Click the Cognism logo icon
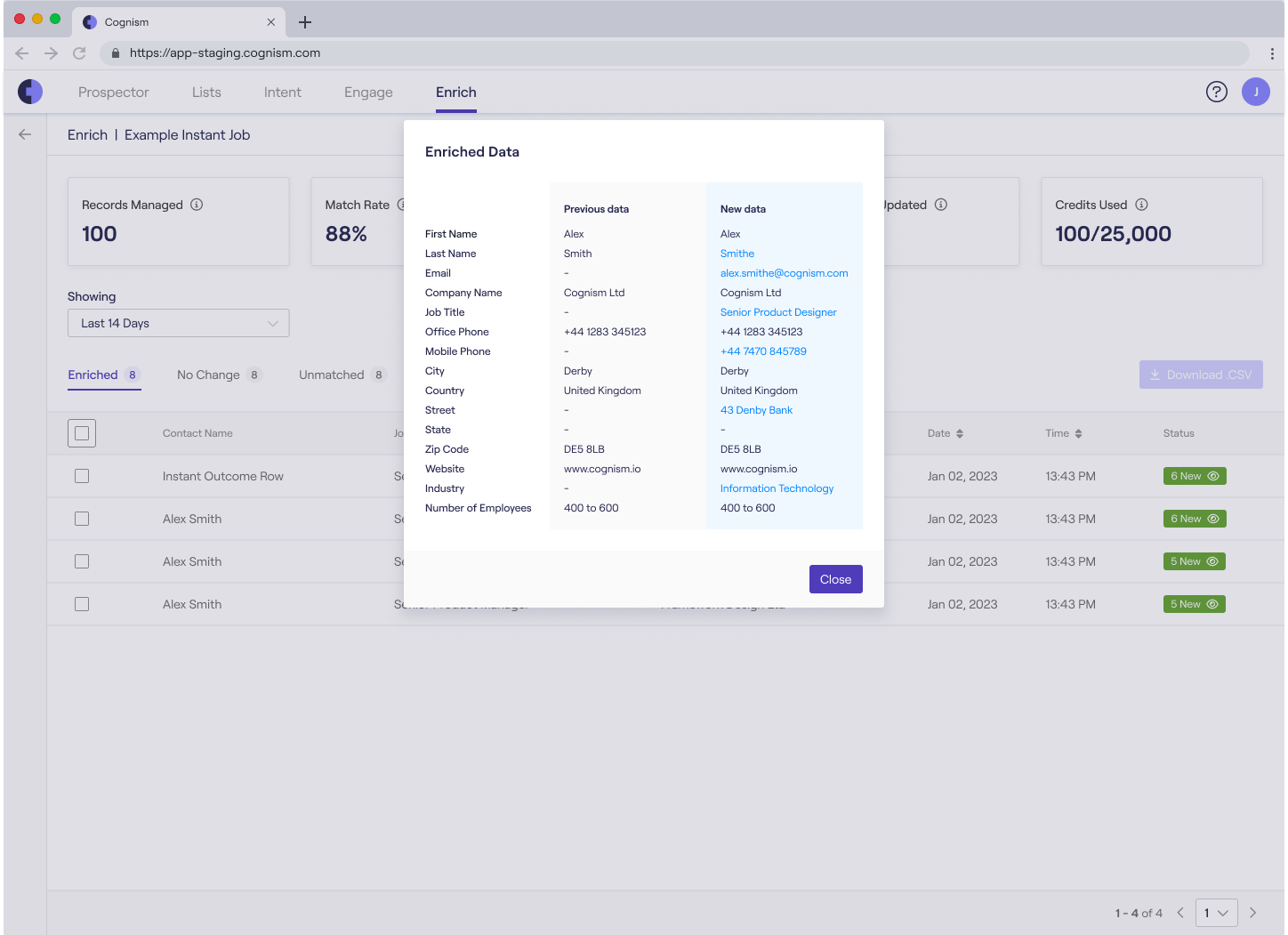The width and height of the screenshot is (1288, 935). tap(30, 92)
